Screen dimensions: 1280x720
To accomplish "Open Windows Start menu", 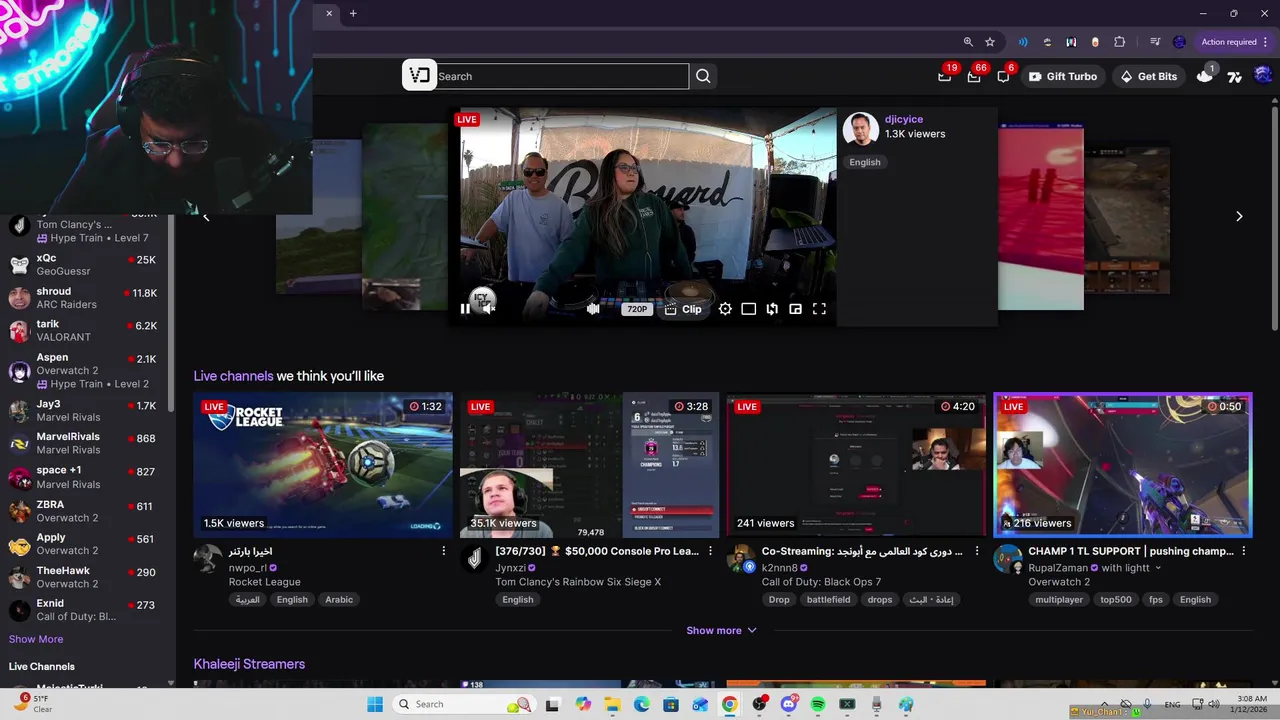I will (x=375, y=704).
